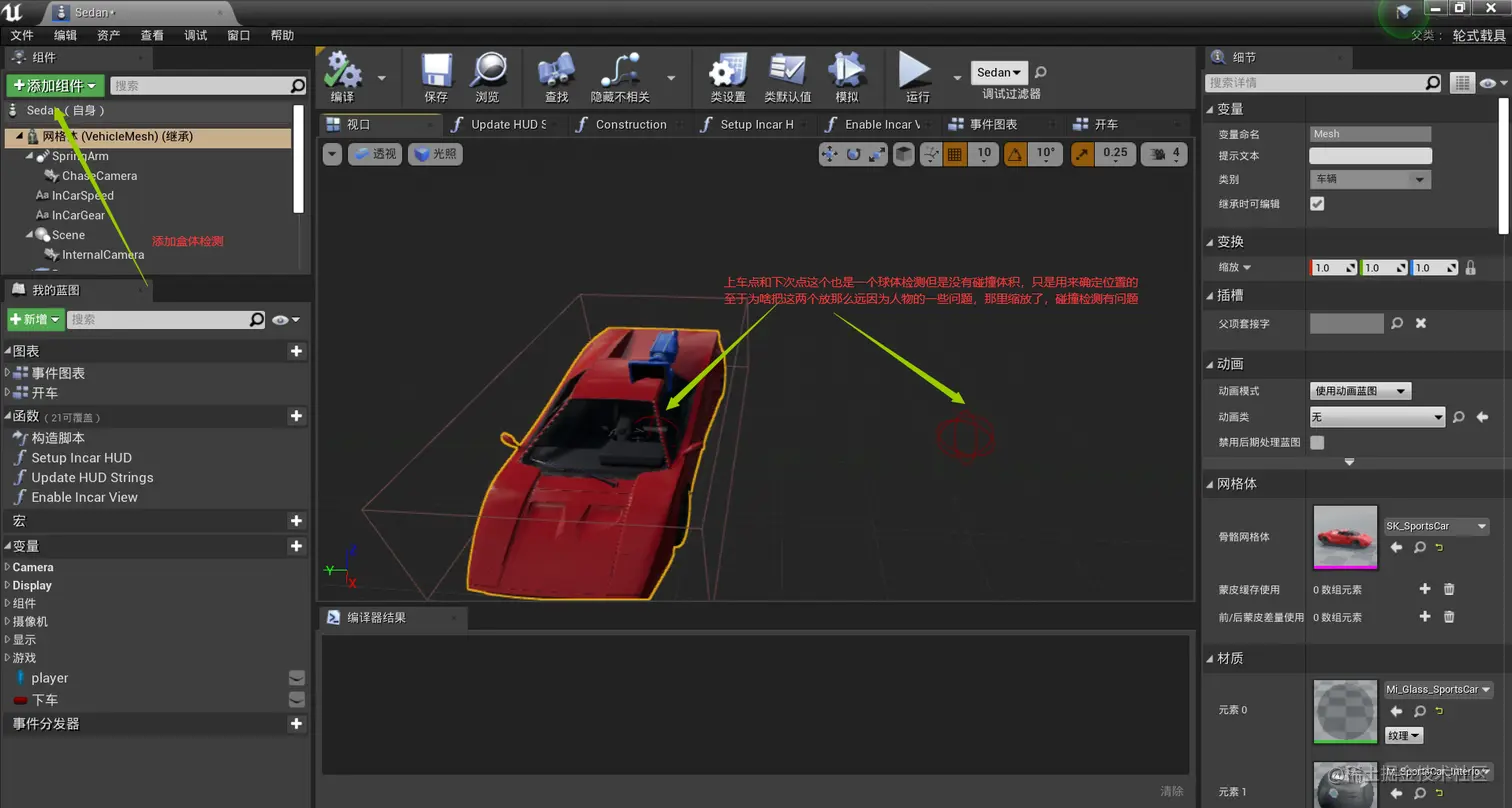Toggle rotation snapping triangle icon

tap(1015, 154)
